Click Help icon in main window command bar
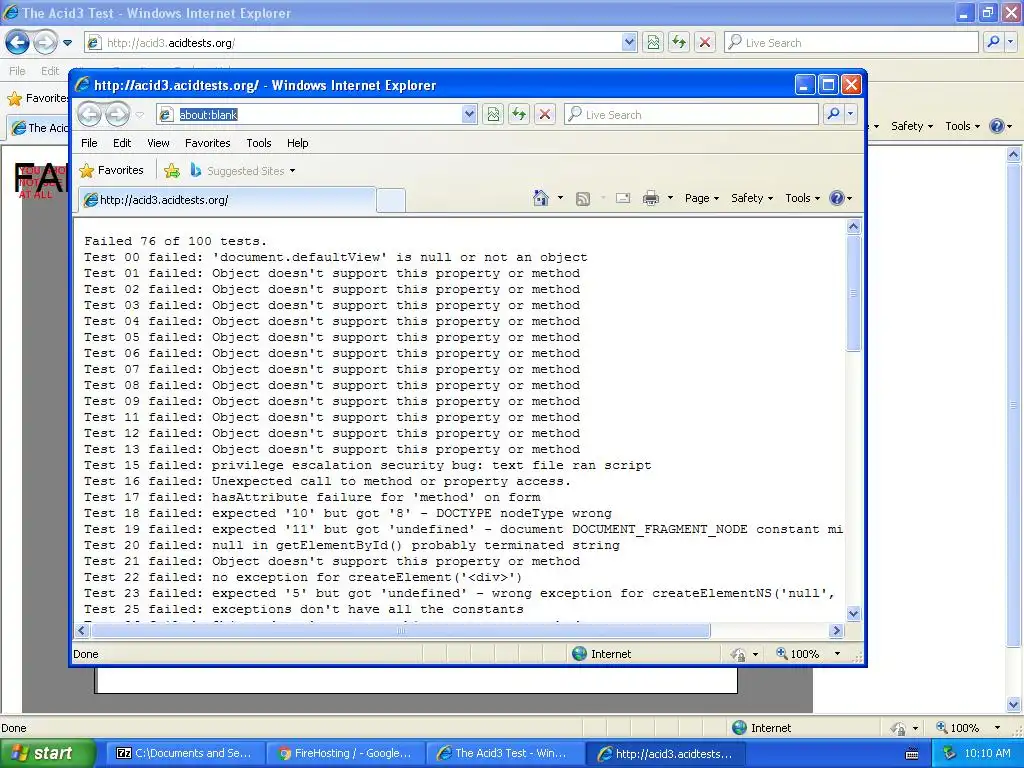1024x768 pixels. tap(997, 126)
